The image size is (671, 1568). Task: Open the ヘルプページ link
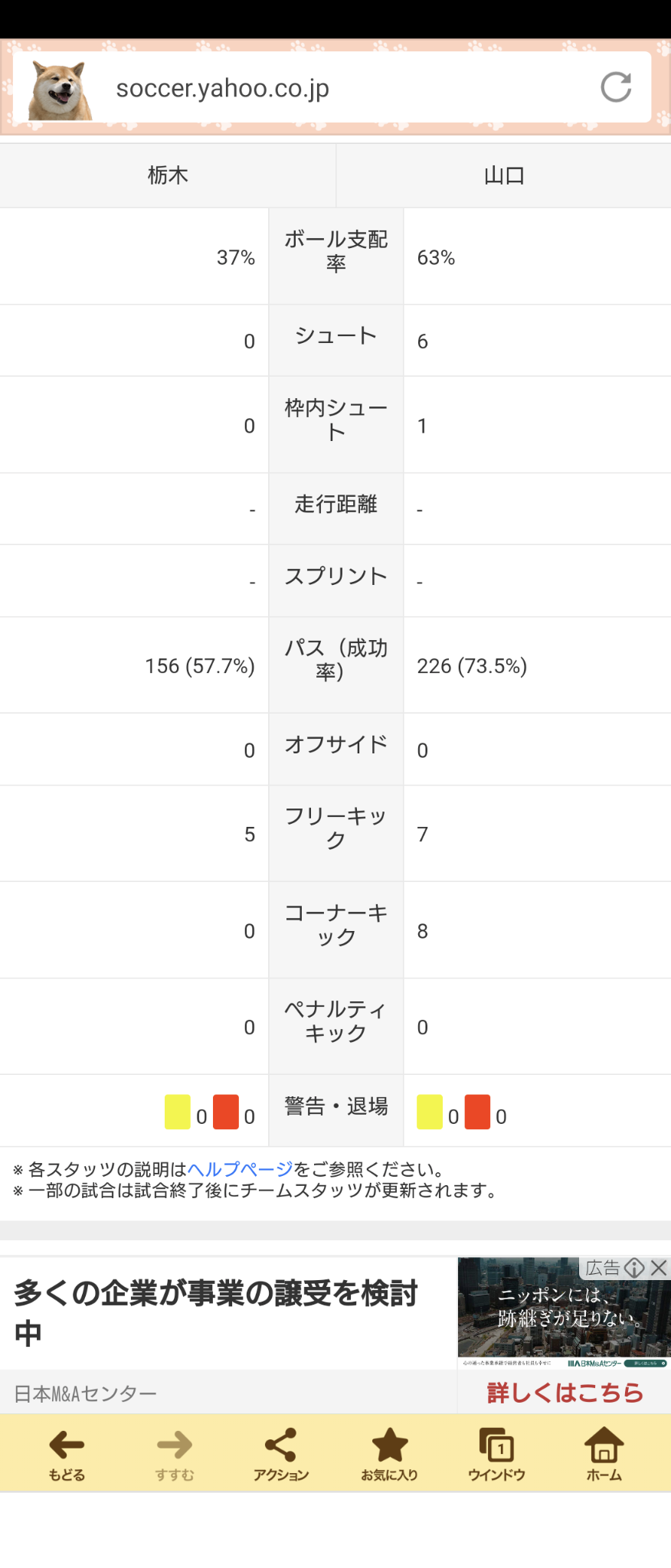point(240,1169)
